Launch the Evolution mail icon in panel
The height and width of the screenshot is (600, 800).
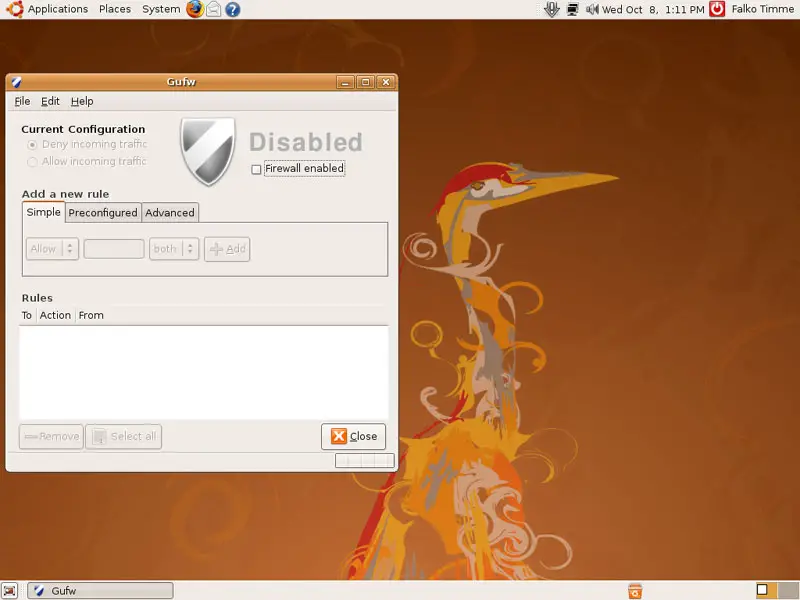tap(214, 9)
